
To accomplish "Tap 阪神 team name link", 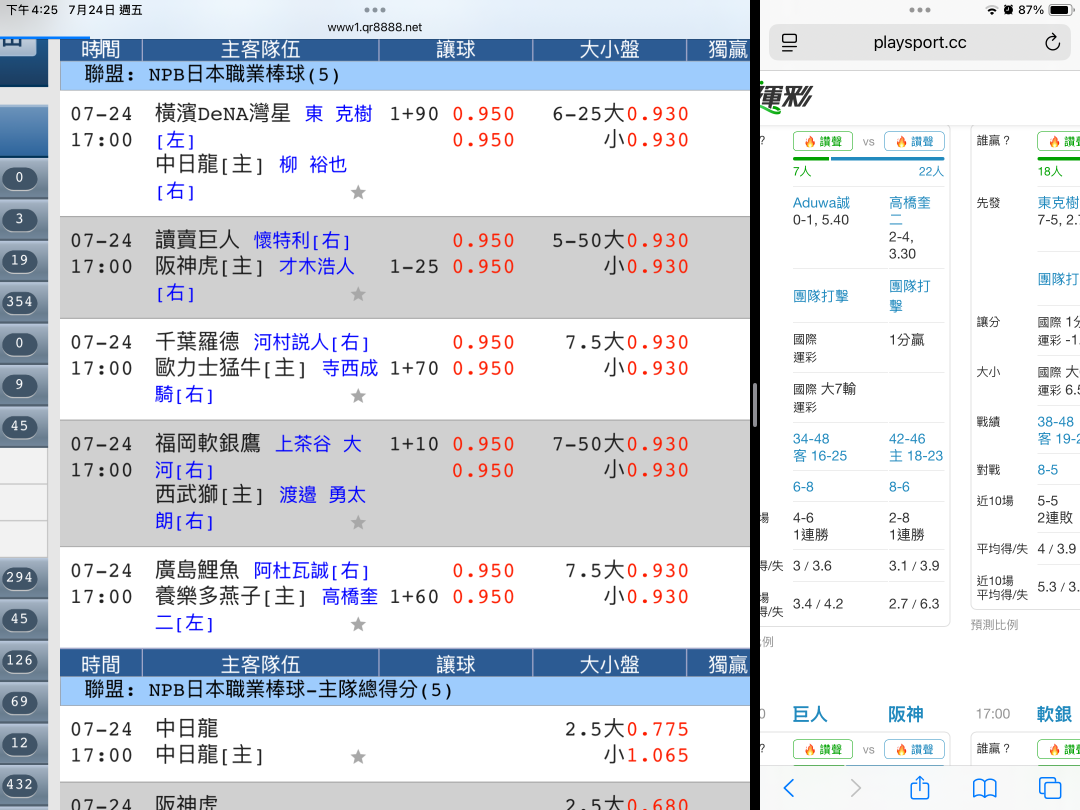I will pos(905,714).
